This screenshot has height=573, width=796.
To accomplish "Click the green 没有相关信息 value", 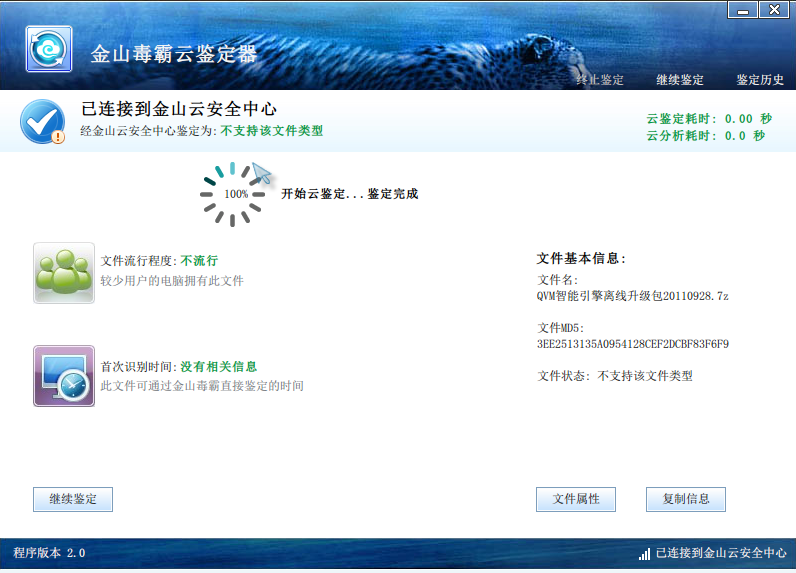I will click(219, 366).
